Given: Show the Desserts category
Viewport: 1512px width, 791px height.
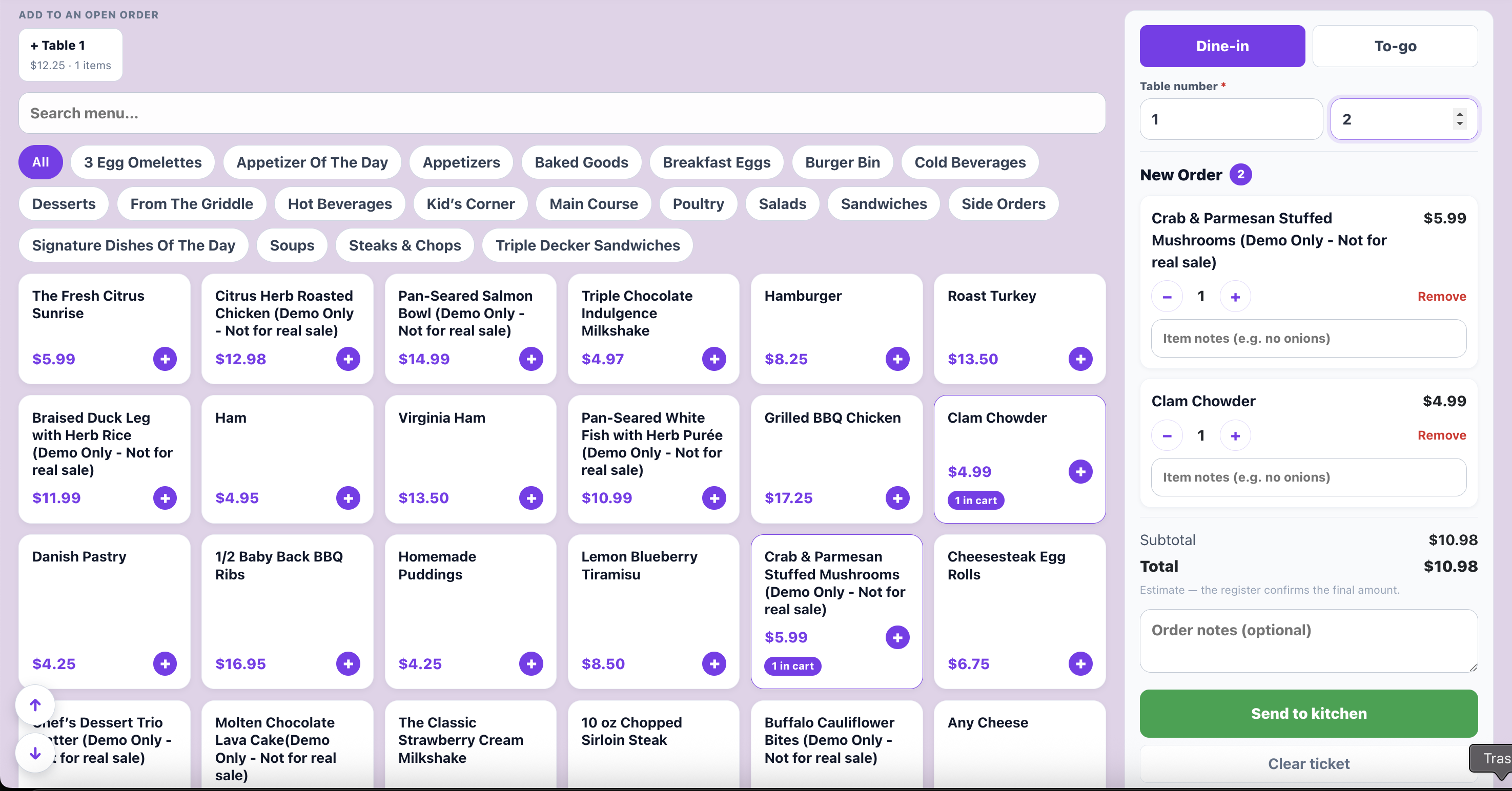Looking at the screenshot, I should pos(64,203).
